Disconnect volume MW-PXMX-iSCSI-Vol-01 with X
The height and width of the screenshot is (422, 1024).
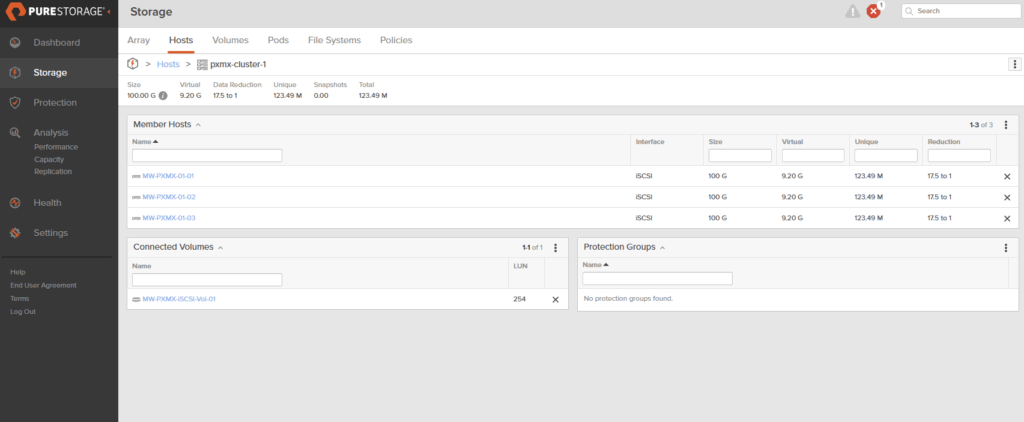(x=556, y=299)
